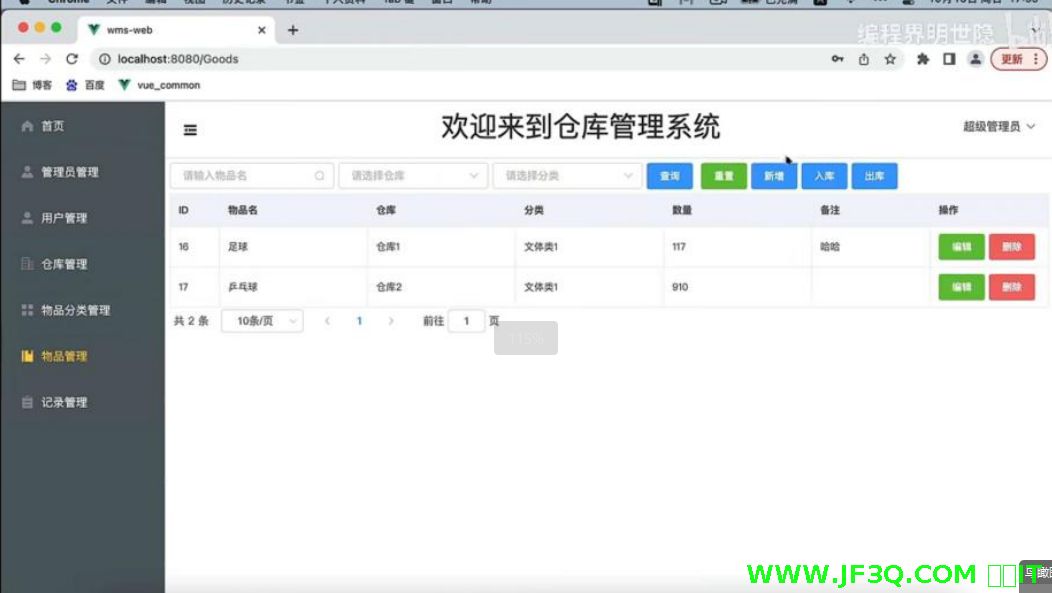This screenshot has width=1052, height=593.
Task: Expand the 请选择分类 category dropdown
Action: [567, 176]
